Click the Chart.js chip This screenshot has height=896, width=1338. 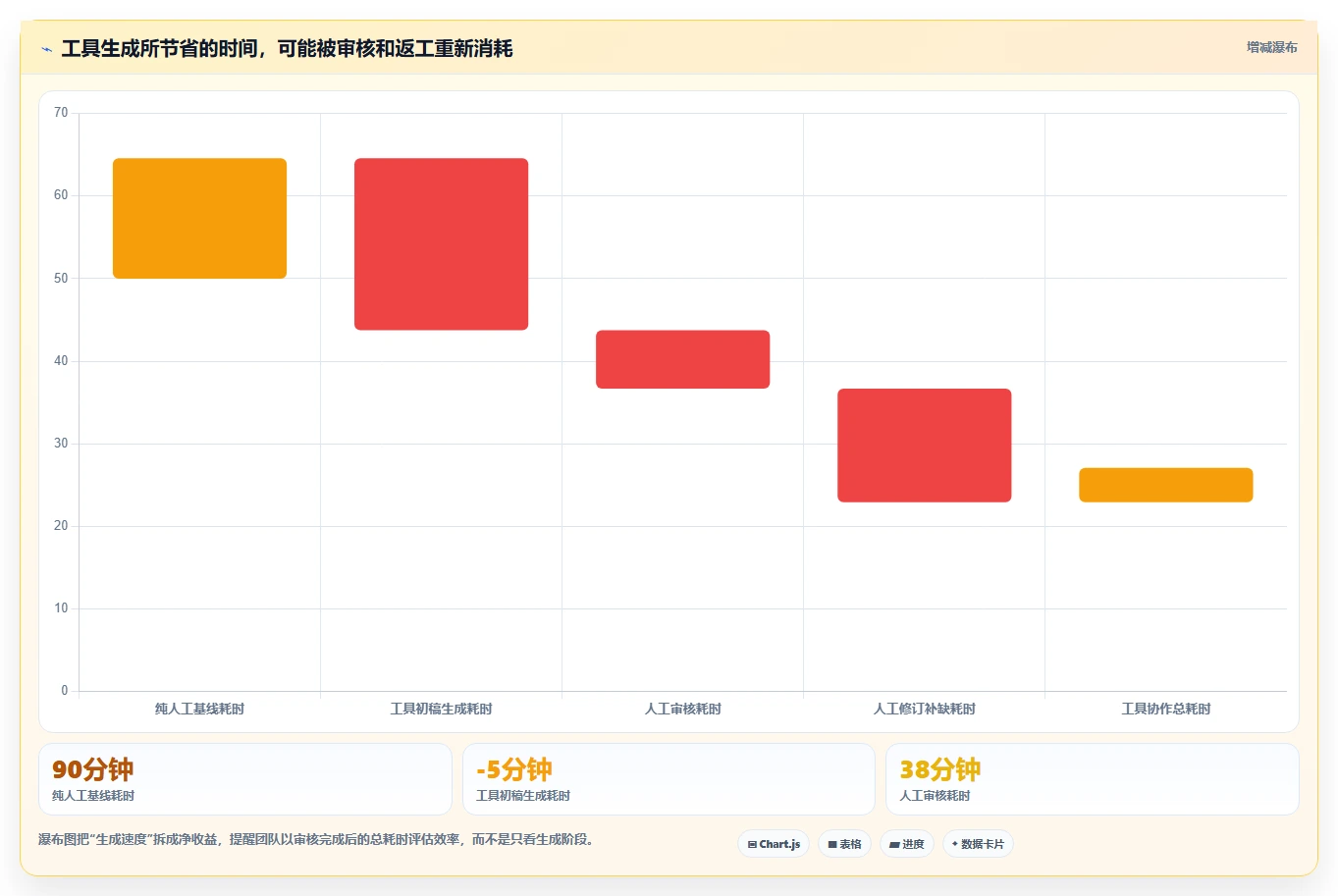(x=774, y=844)
